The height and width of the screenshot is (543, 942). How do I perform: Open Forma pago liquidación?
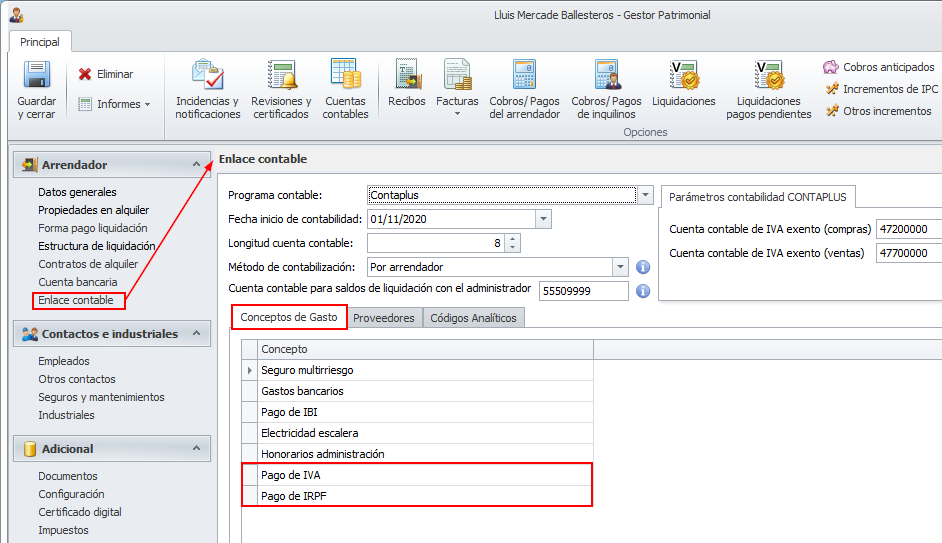point(93,228)
